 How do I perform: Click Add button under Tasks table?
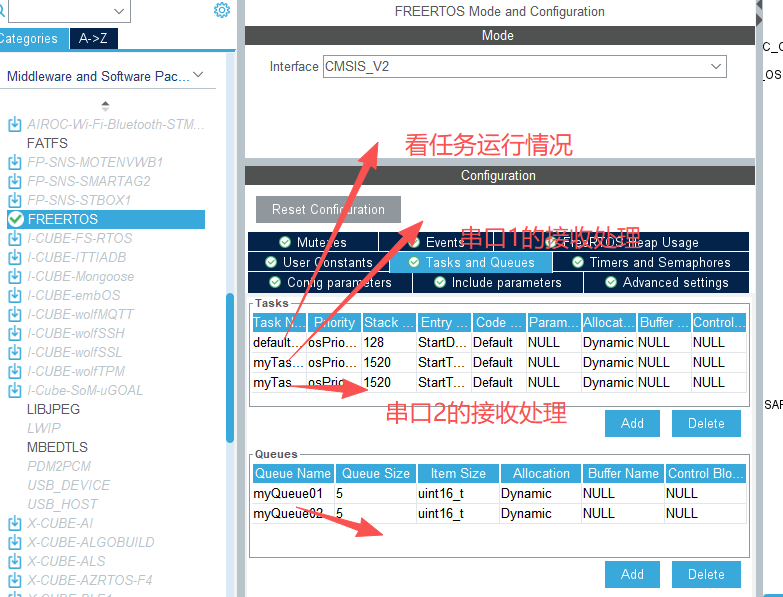(x=632, y=423)
